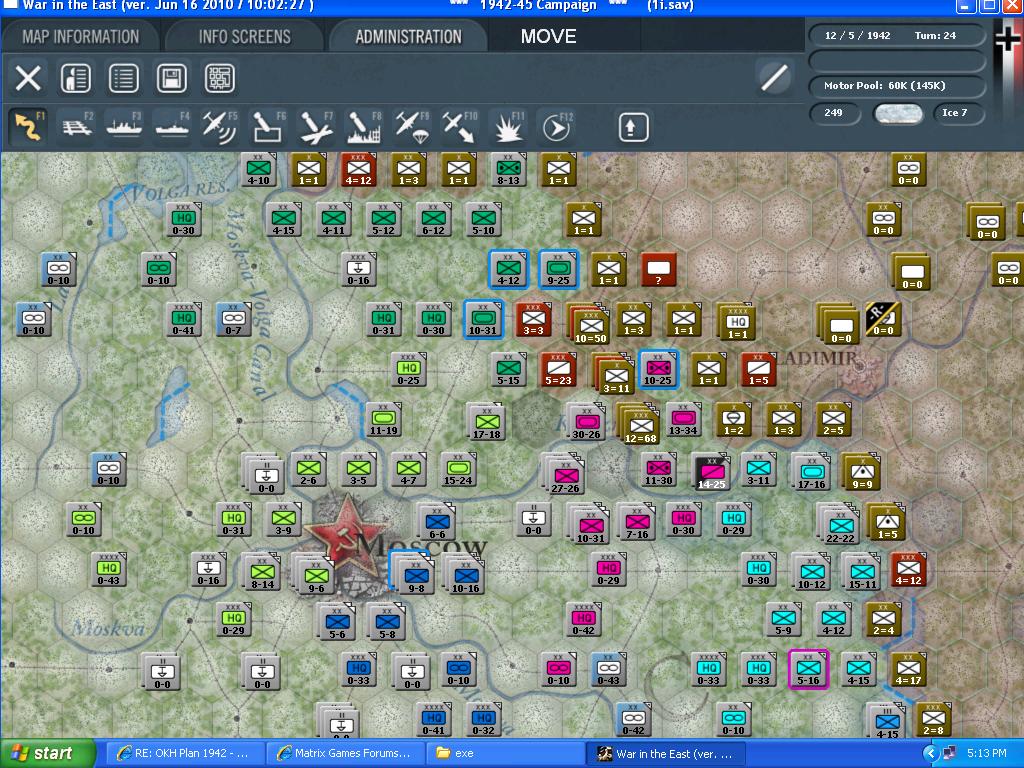The height and width of the screenshot is (768, 1024).
Task: Click the date and turn 24 display
Action: [x=897, y=35]
